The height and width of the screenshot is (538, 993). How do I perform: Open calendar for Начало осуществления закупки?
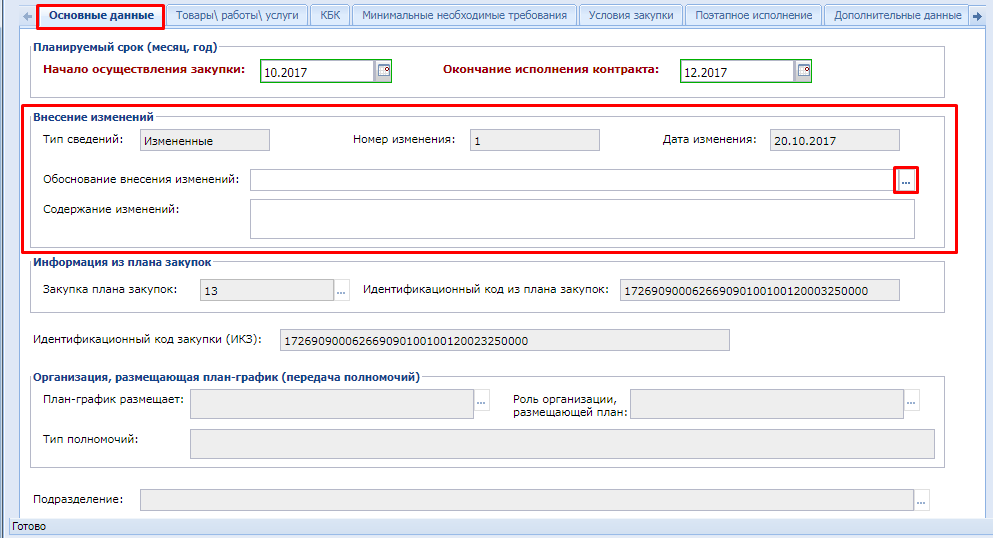tap(383, 71)
